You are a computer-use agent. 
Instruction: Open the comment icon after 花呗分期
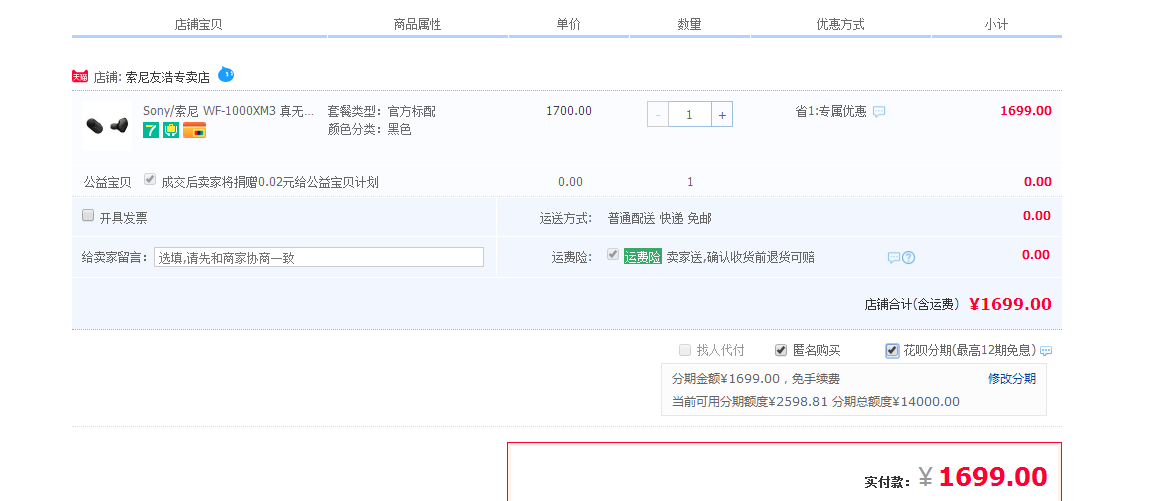click(1046, 351)
